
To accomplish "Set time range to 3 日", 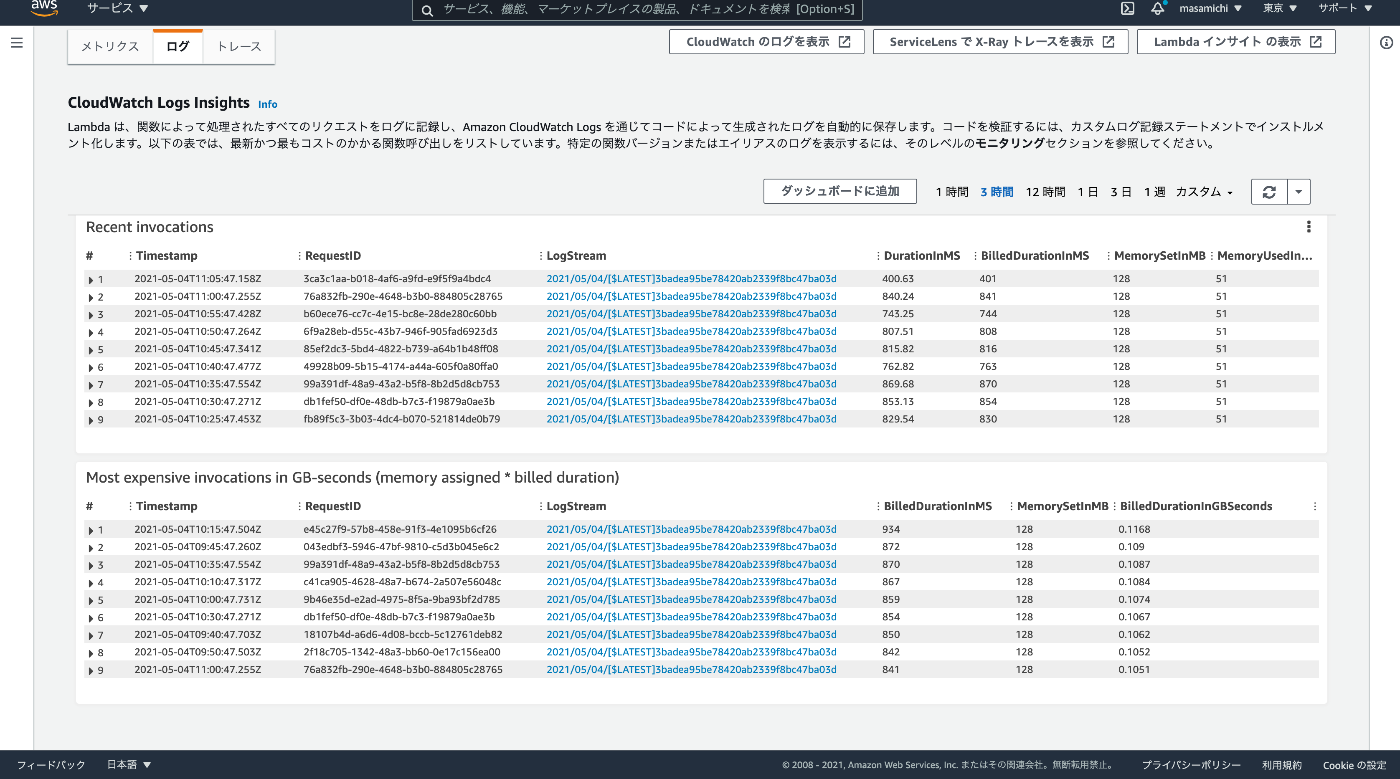I will (1121, 192).
